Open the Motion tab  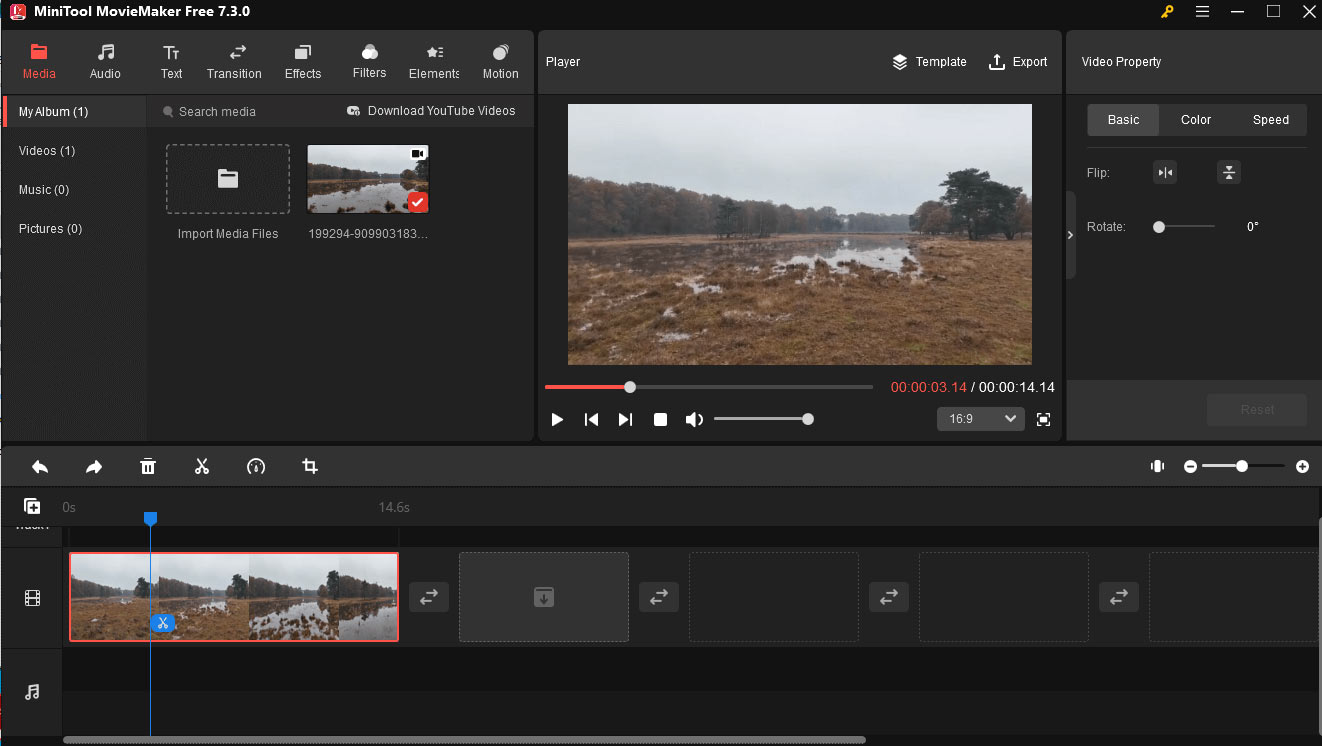(x=500, y=62)
